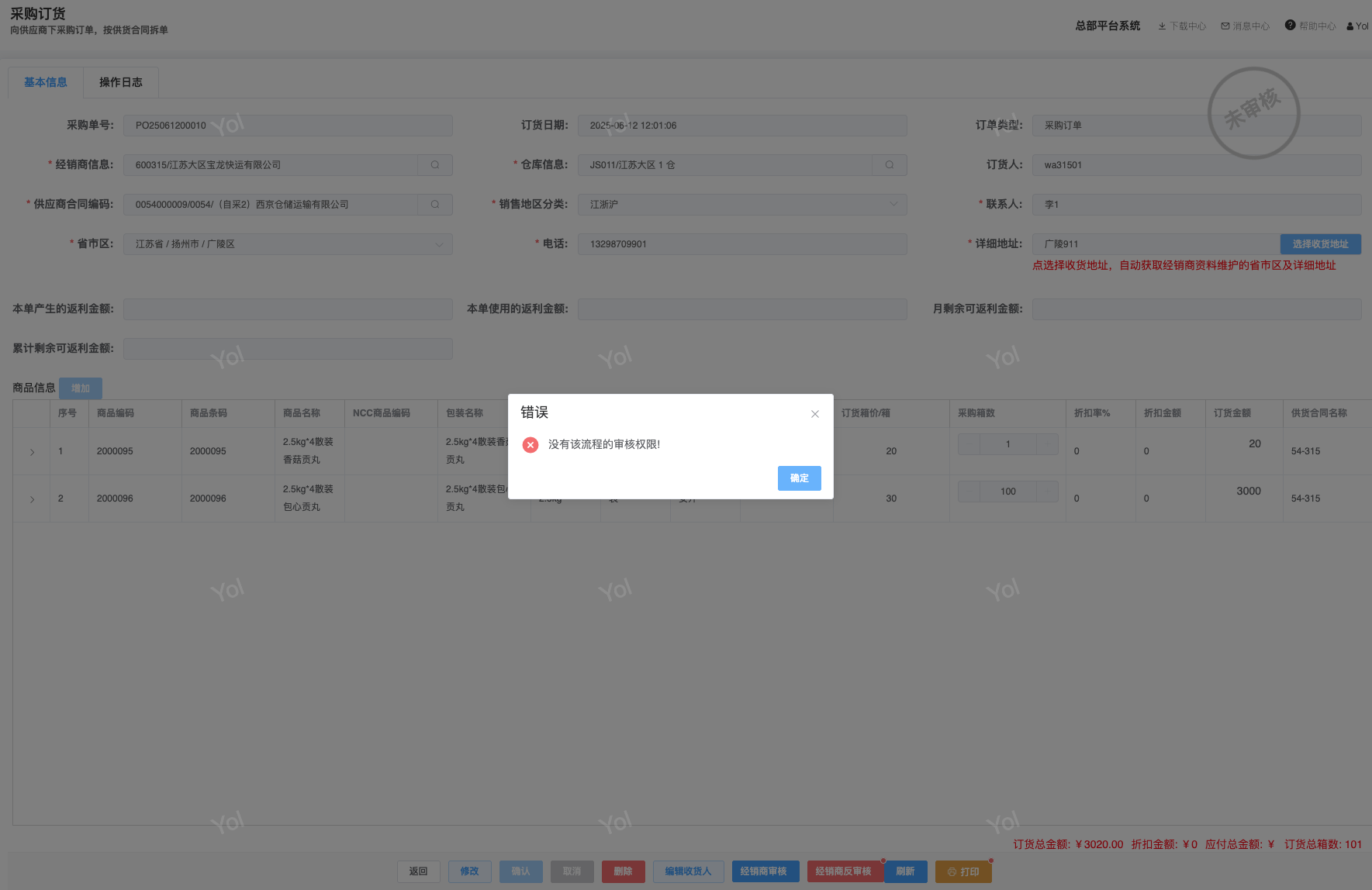Viewport: 1372px width, 890px height.
Task: Click the 采购单号 input field
Action: point(288,126)
